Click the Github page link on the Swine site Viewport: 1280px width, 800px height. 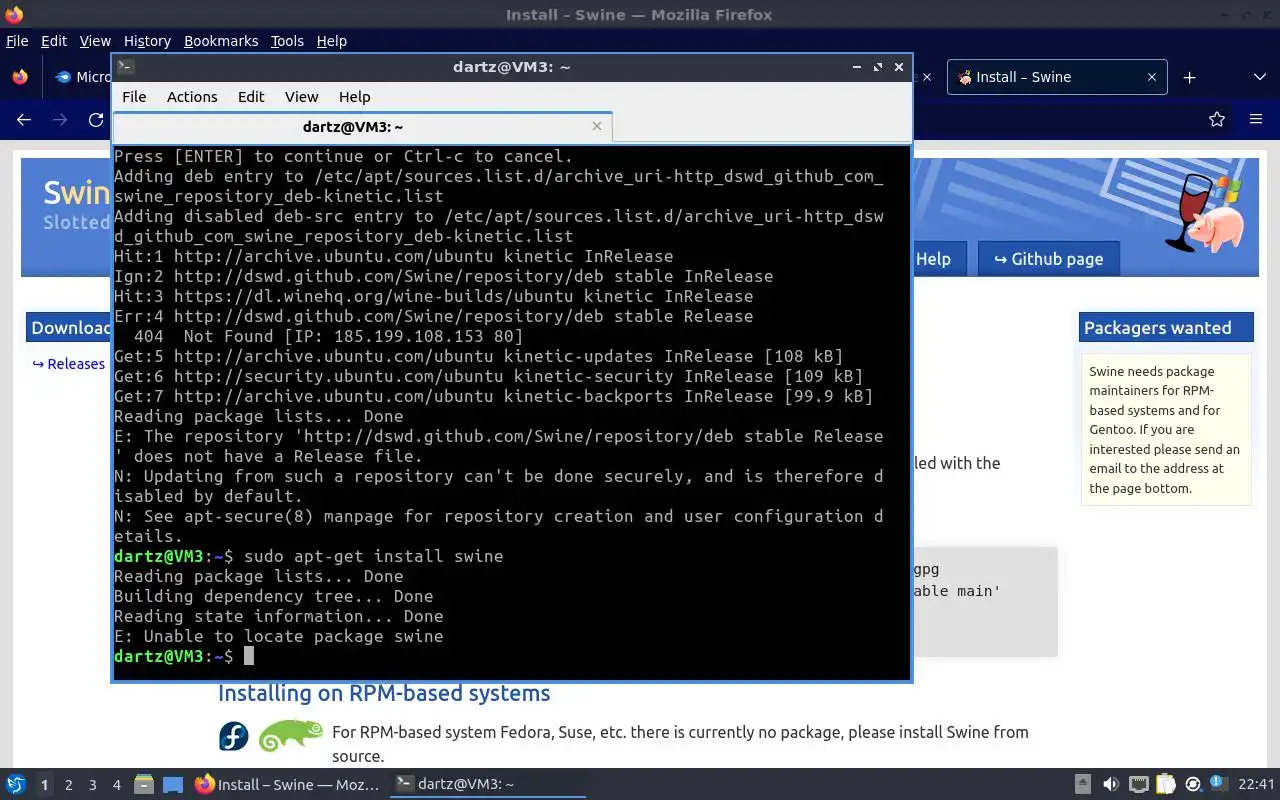click(1048, 259)
